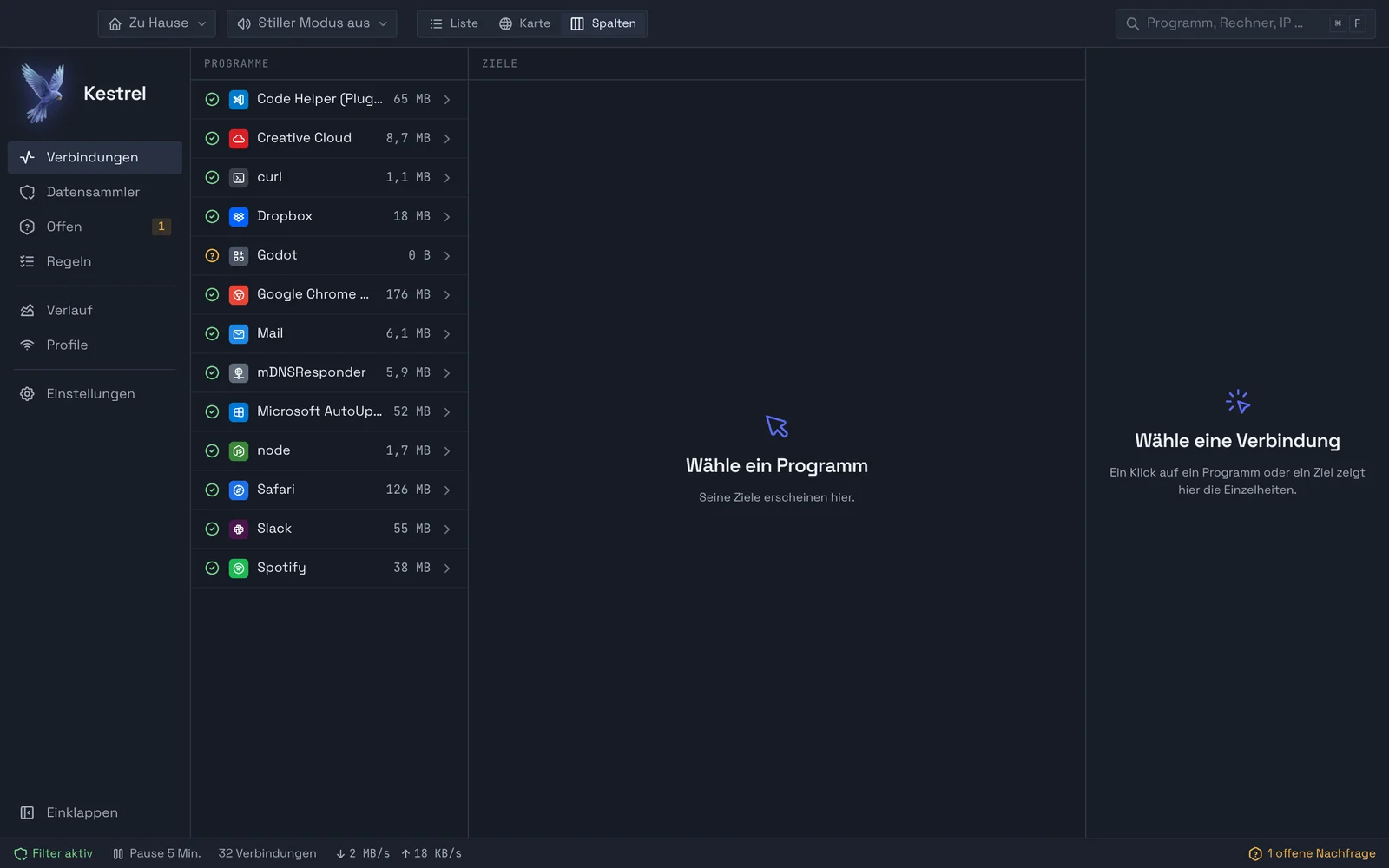
Task: Click the Safari compass icon
Action: [239, 490]
